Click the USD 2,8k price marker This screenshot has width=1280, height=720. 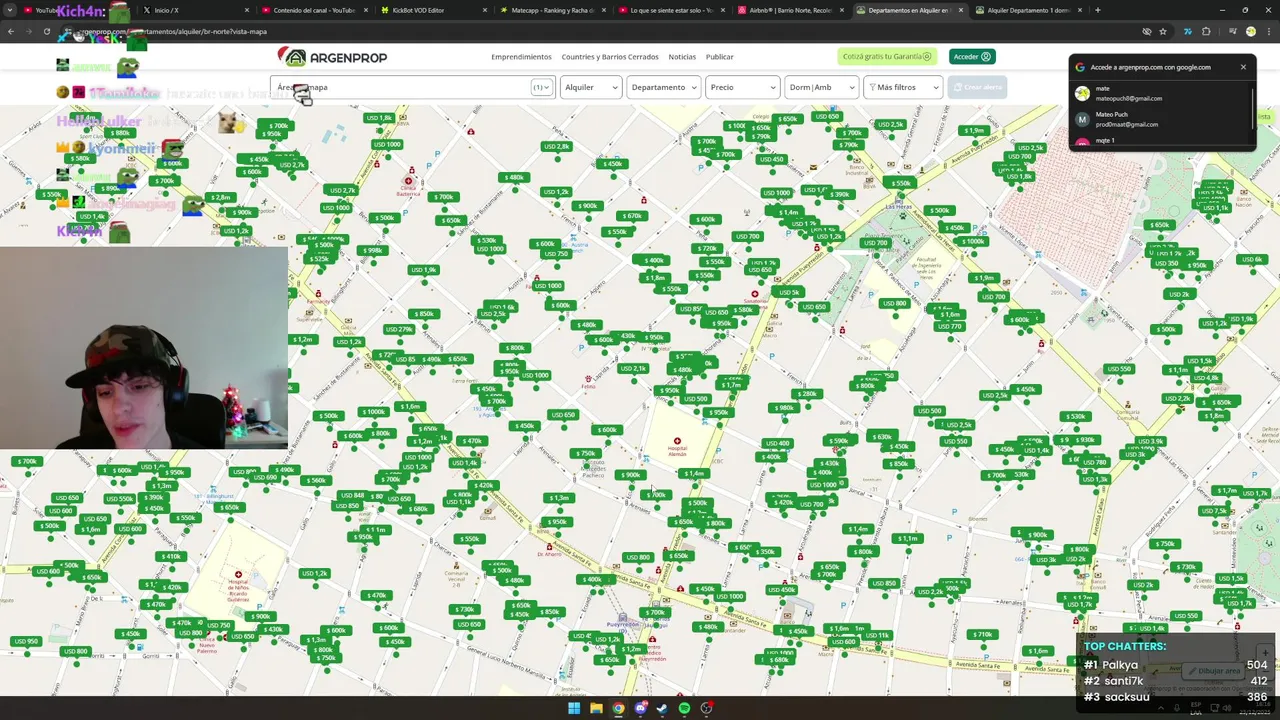coord(556,146)
